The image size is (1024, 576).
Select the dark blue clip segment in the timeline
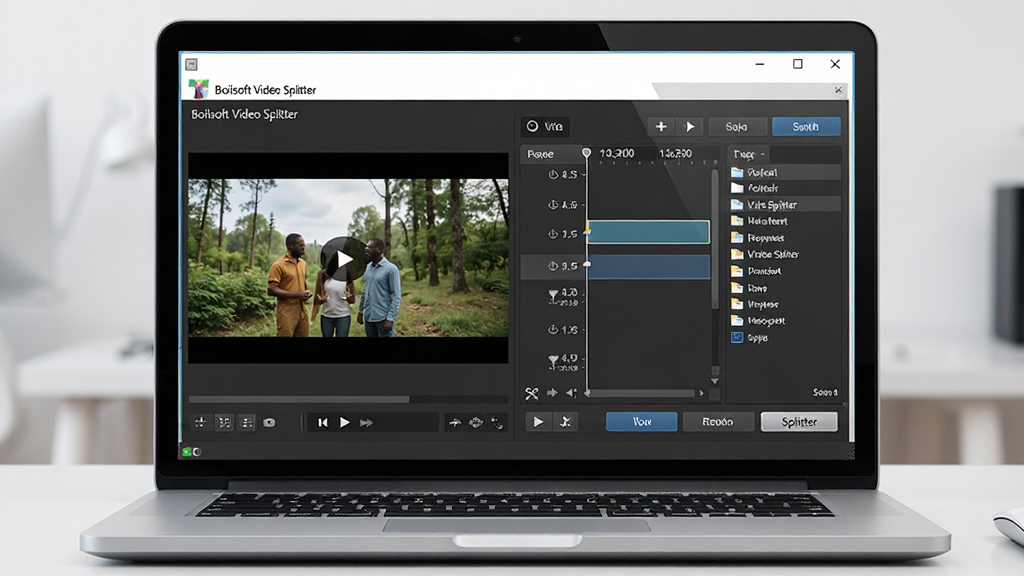click(x=648, y=267)
